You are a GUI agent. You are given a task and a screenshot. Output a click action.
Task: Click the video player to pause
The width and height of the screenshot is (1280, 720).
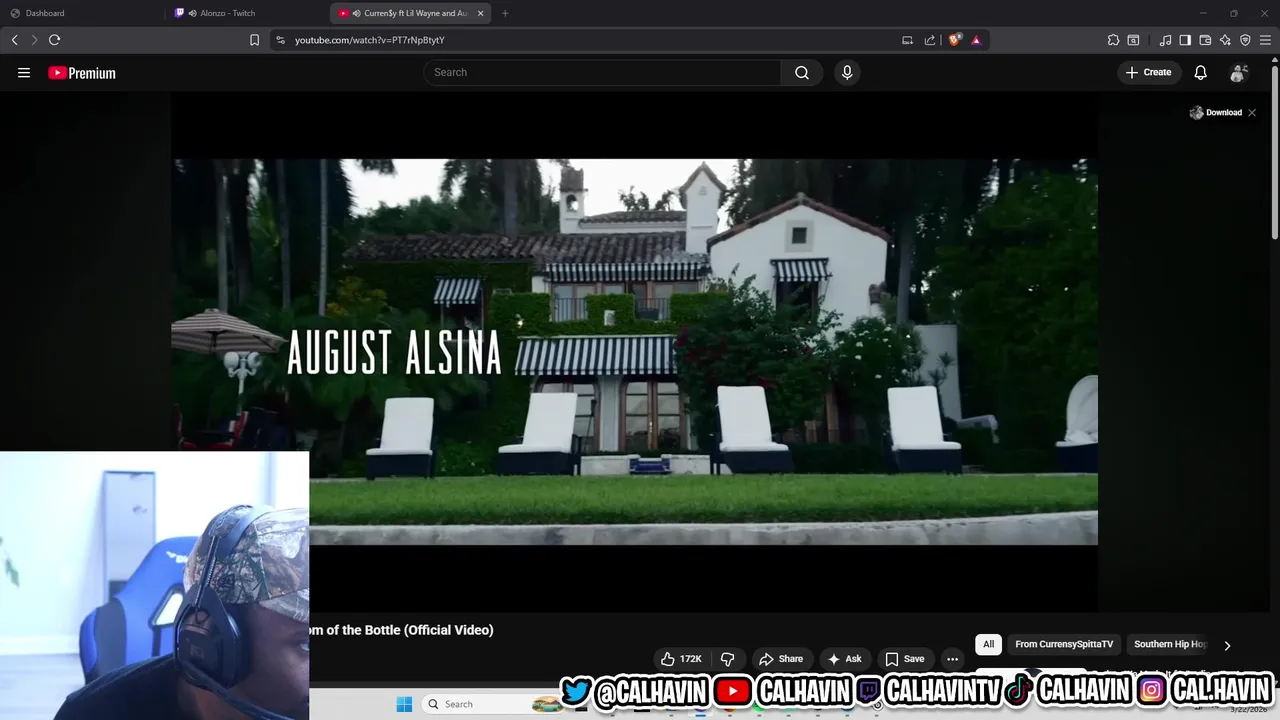pos(635,352)
